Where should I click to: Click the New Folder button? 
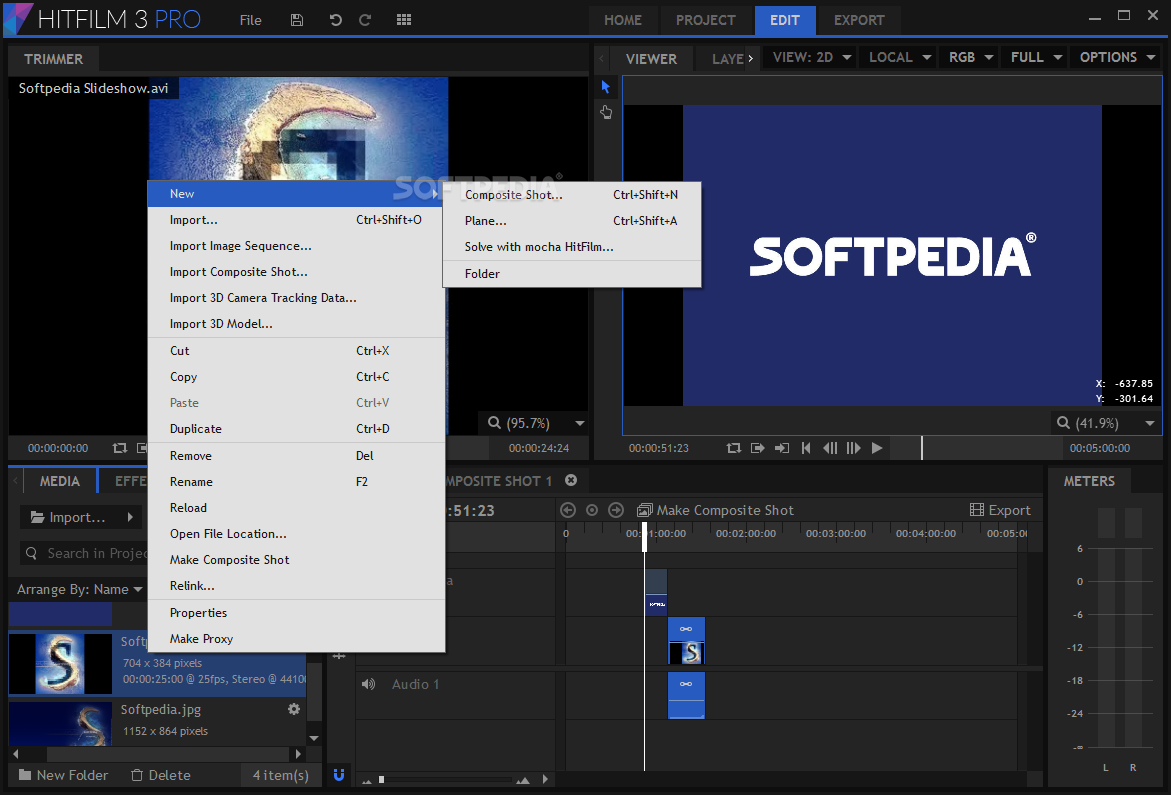(63, 775)
